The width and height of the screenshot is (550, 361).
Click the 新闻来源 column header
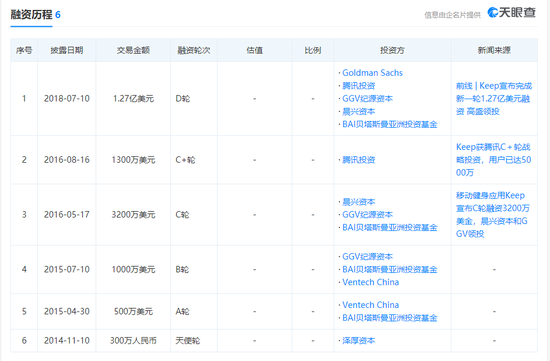point(494,50)
